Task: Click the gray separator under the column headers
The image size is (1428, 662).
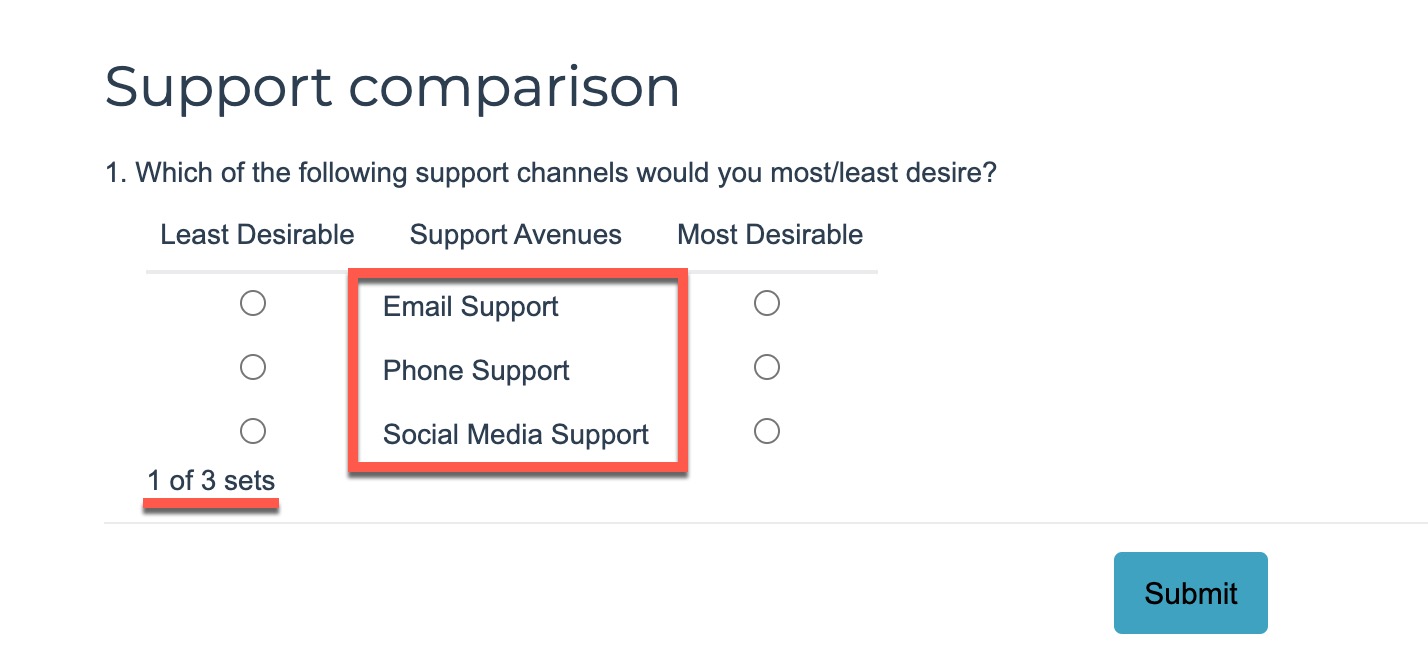Action: pyautogui.click(x=780, y=271)
